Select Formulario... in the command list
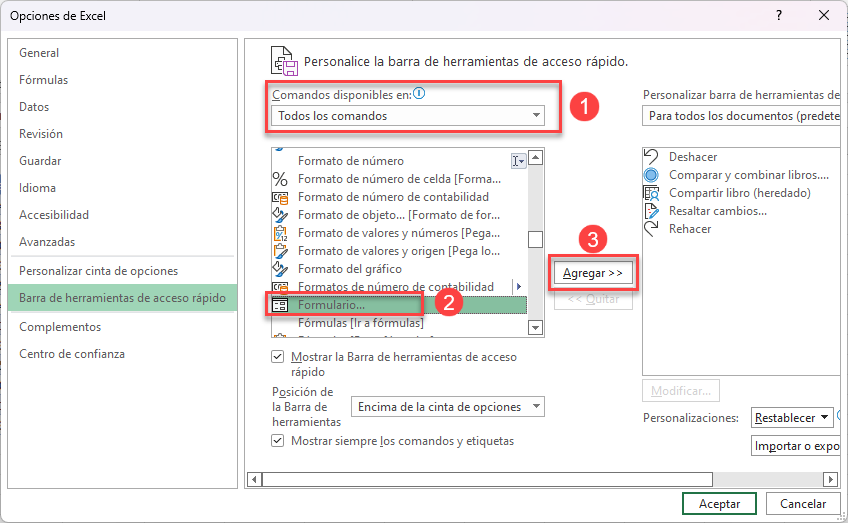Screen dimensions: 848x523 [x=399, y=305]
